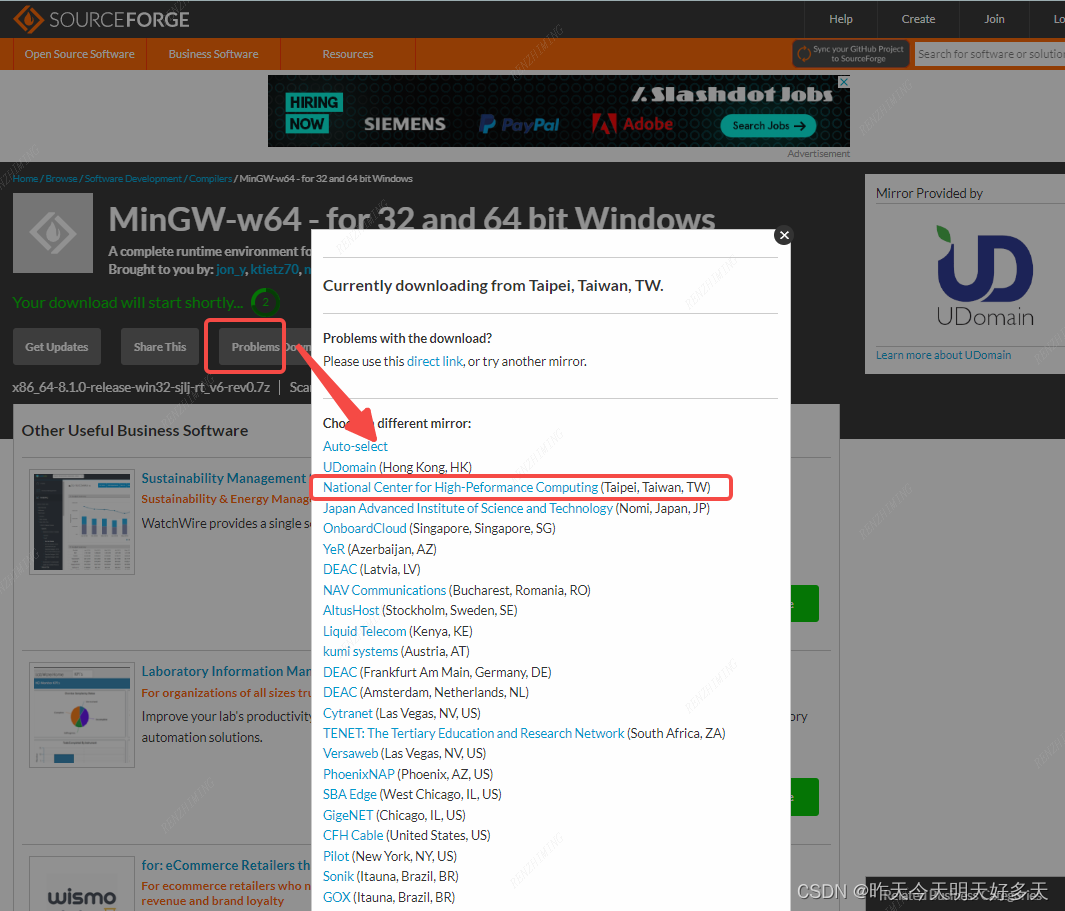Select UDomain Hong Kong mirror
This screenshot has width=1065, height=911.
click(x=349, y=467)
